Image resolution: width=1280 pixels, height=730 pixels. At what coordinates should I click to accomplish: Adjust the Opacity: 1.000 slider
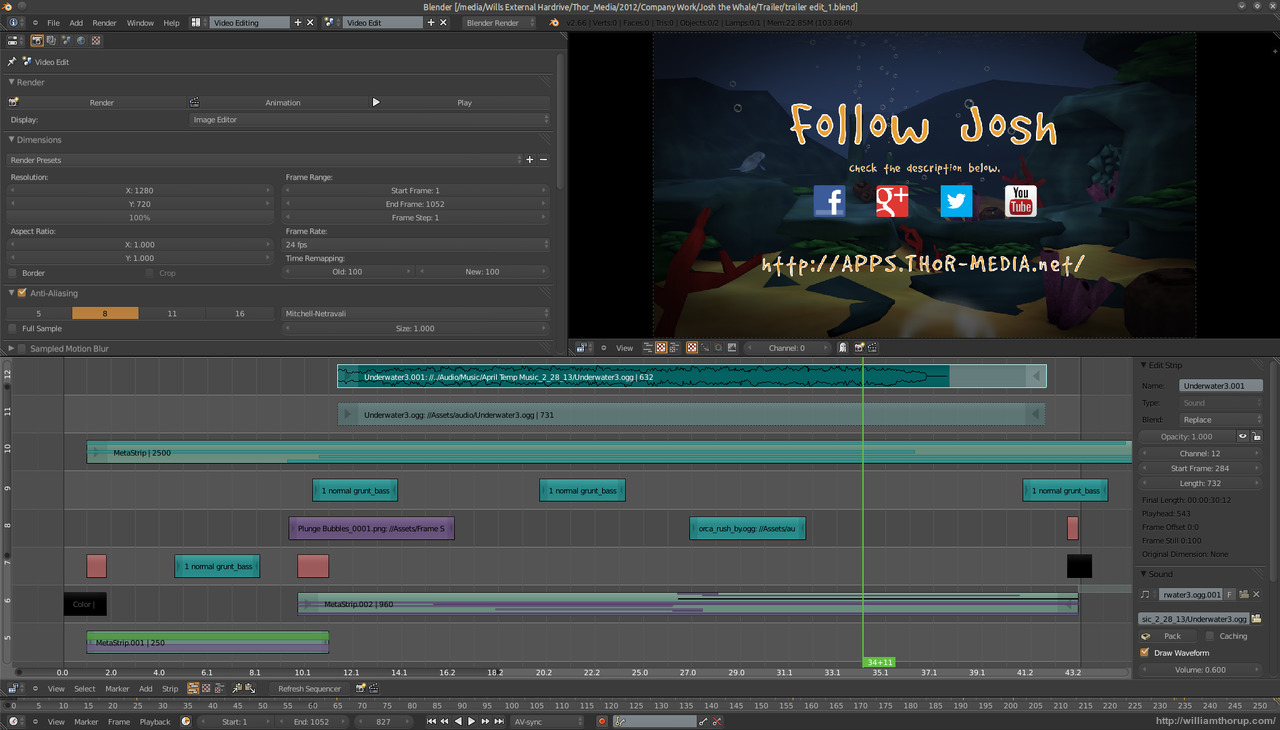click(1187, 437)
